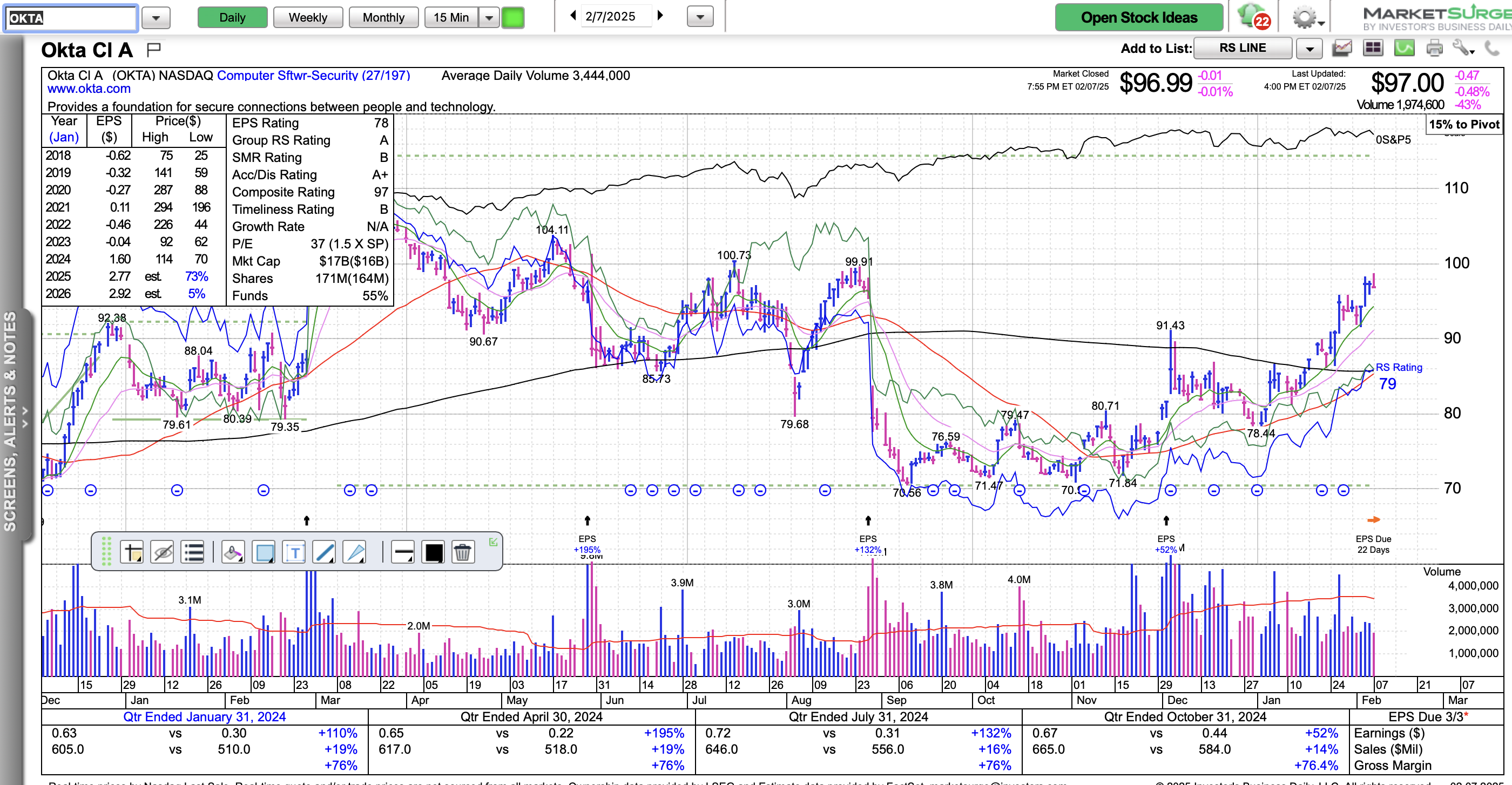Viewport: 1512px width, 785px height.
Task: Open the four-panel grid view icon
Action: 1373,48
